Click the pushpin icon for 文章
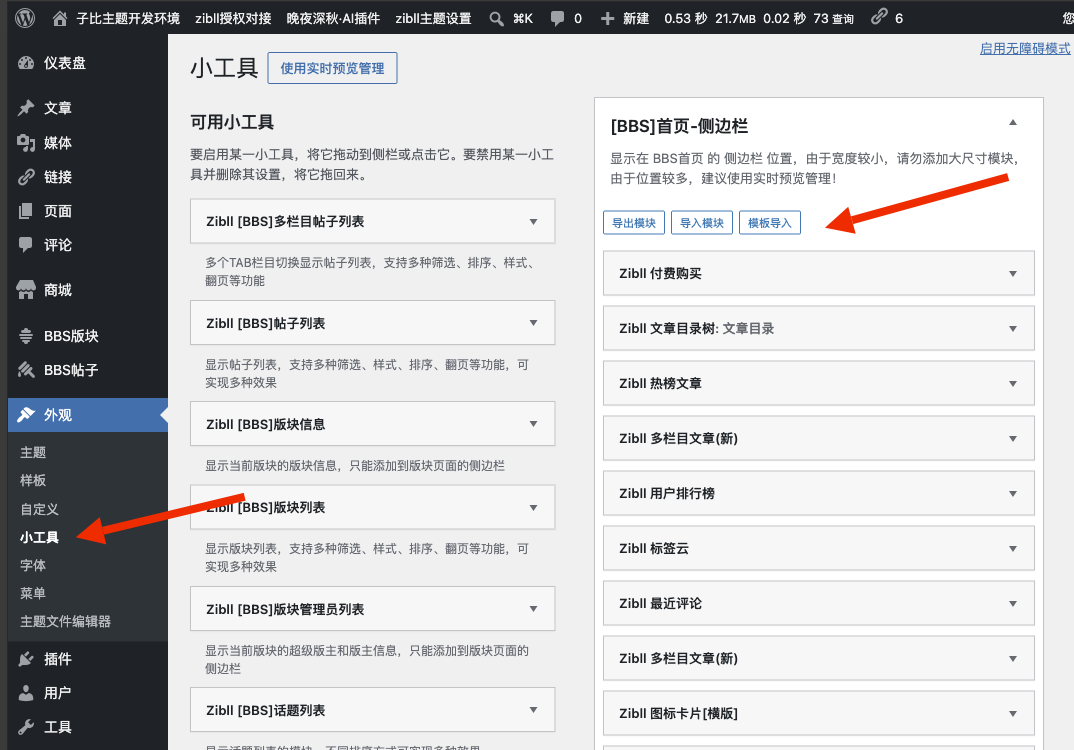Viewport: 1074px width, 750px height. click(x=26, y=108)
